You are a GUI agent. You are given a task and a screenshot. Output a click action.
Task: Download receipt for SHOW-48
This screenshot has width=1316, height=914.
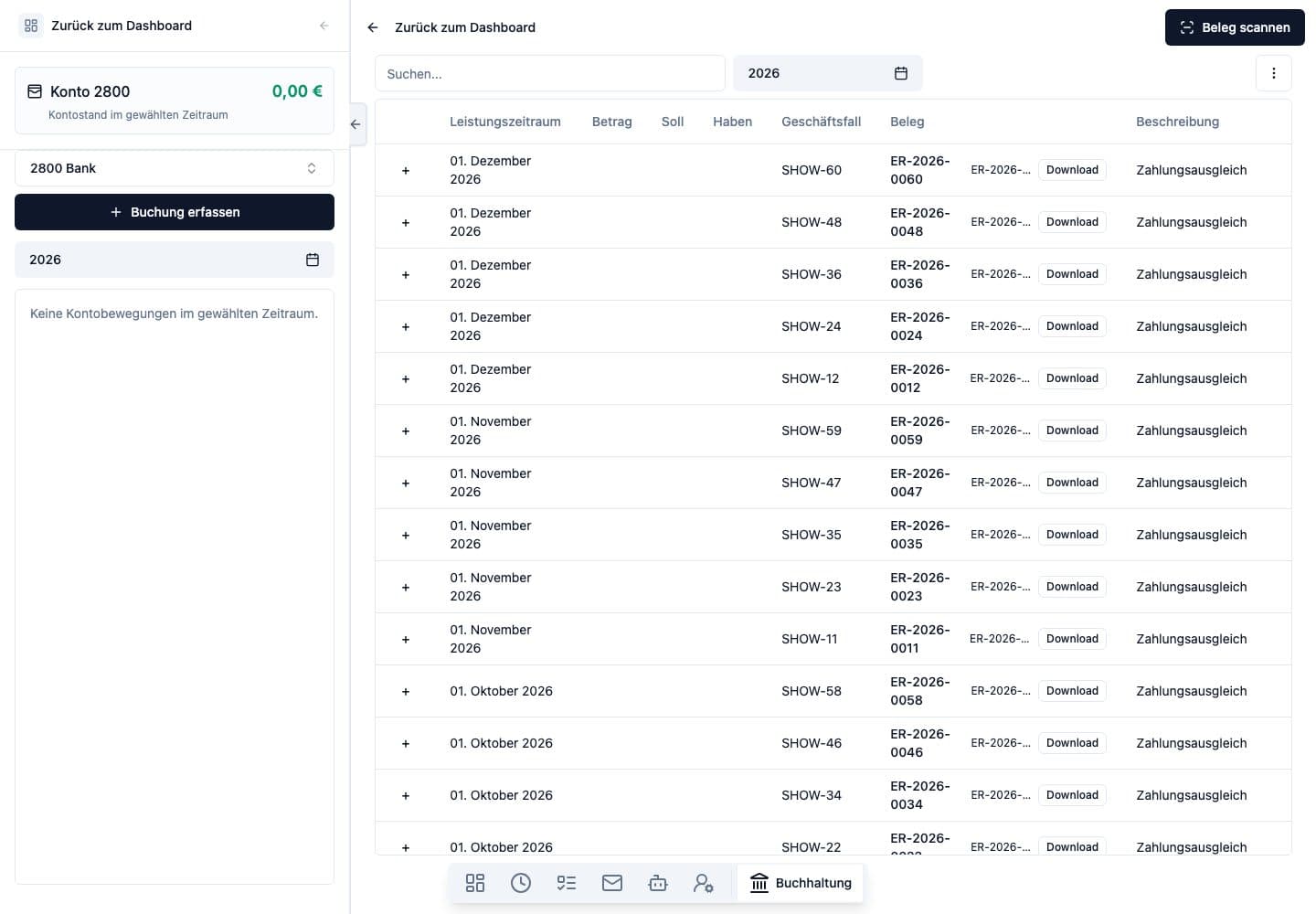point(1072,222)
